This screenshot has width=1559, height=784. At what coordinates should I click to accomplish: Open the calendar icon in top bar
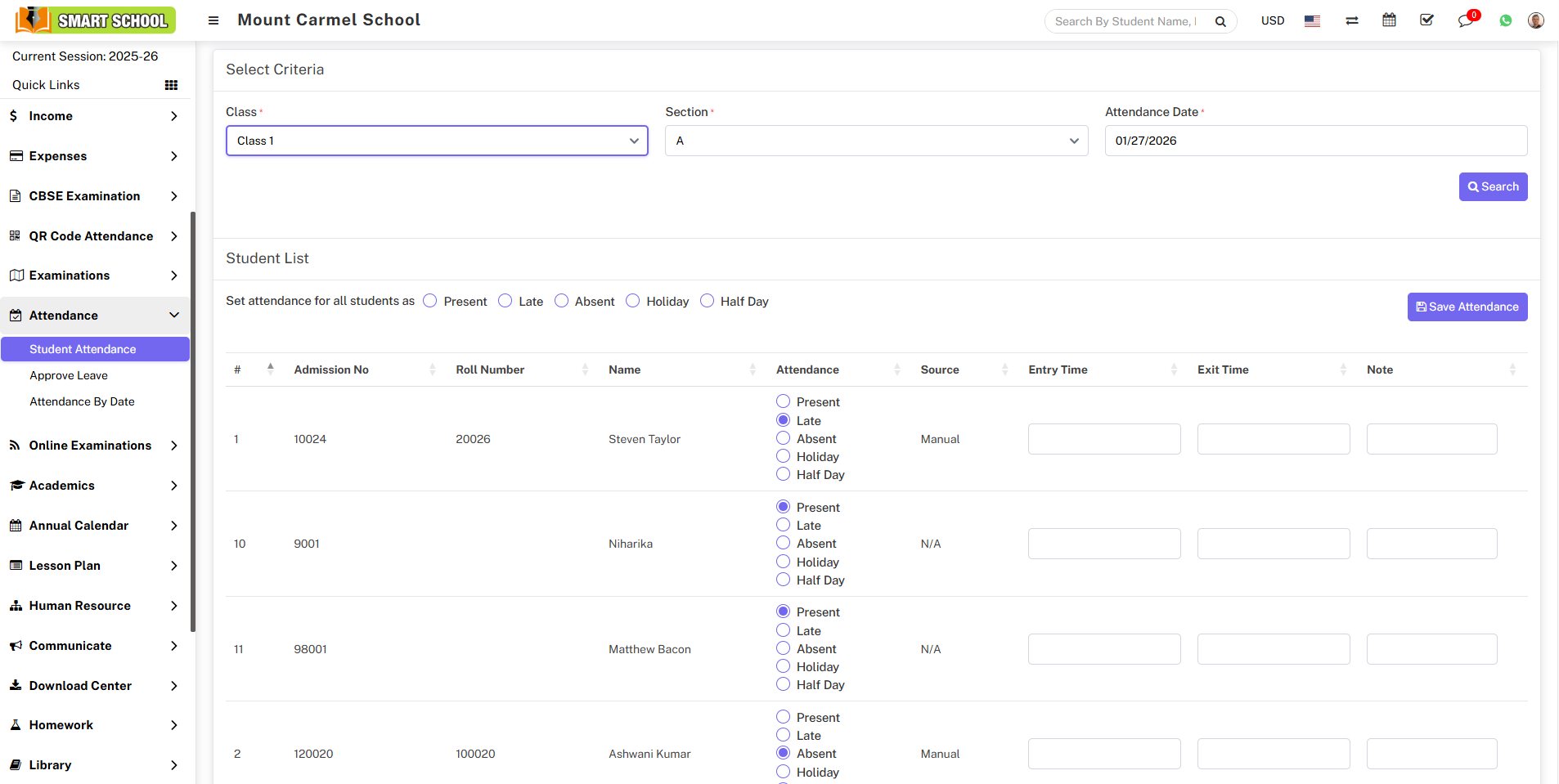tap(1389, 20)
